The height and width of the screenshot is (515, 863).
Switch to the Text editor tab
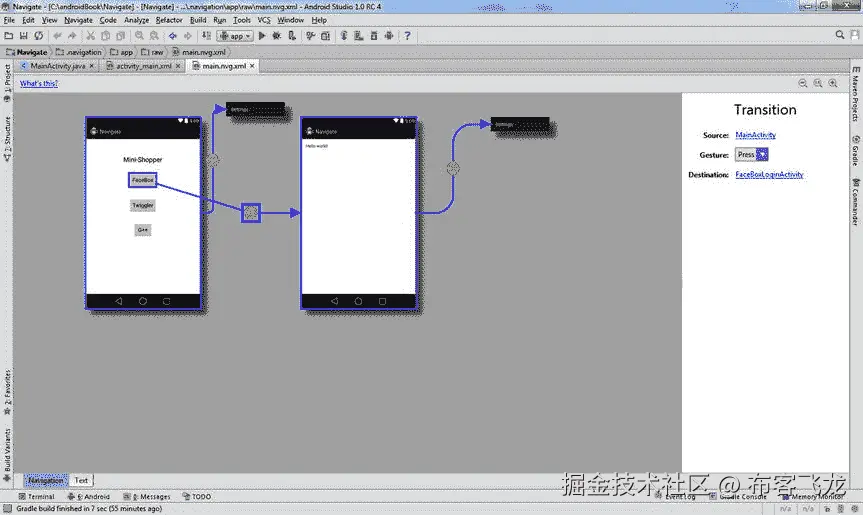pyautogui.click(x=81, y=480)
